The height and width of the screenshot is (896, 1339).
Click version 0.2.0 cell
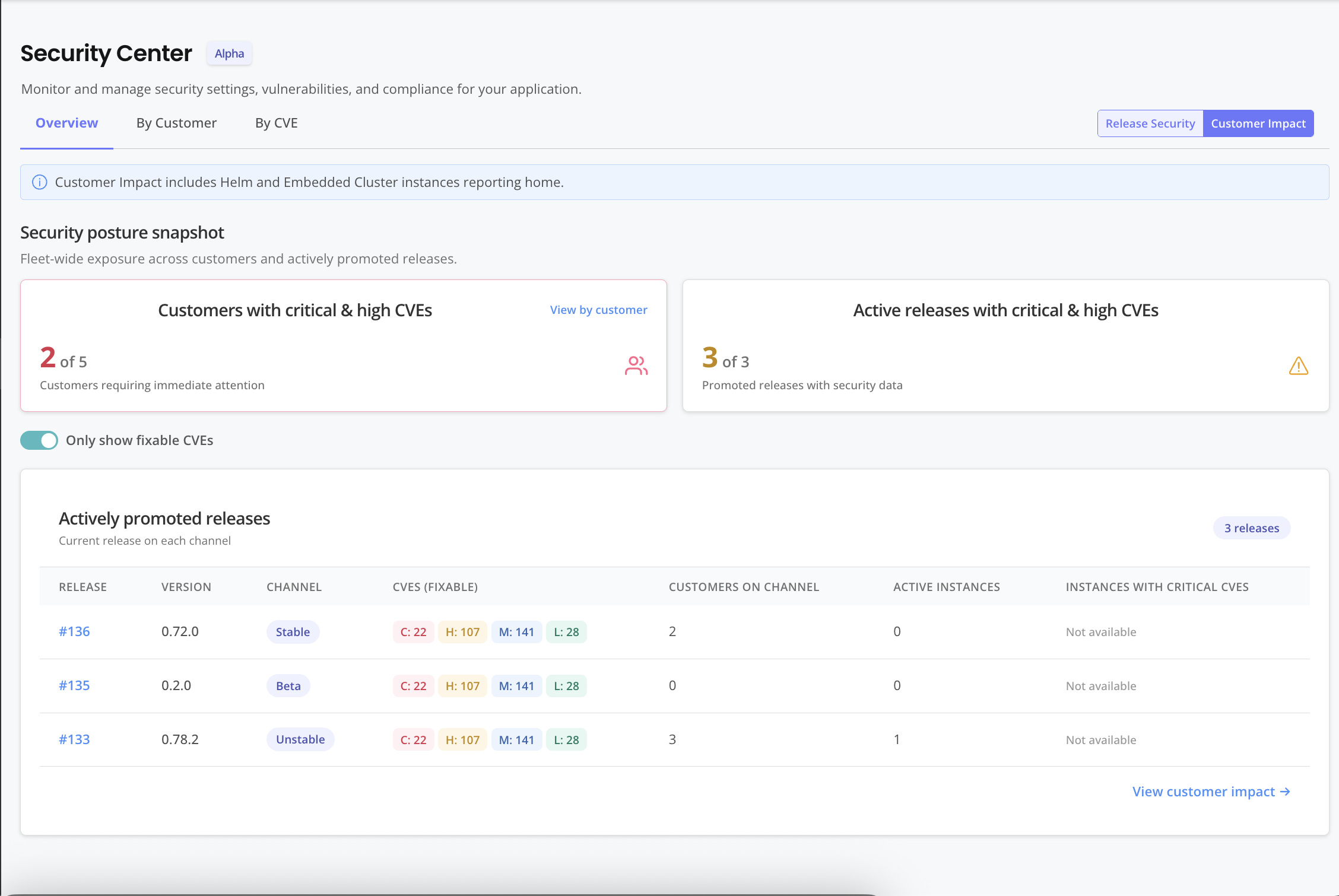click(176, 685)
